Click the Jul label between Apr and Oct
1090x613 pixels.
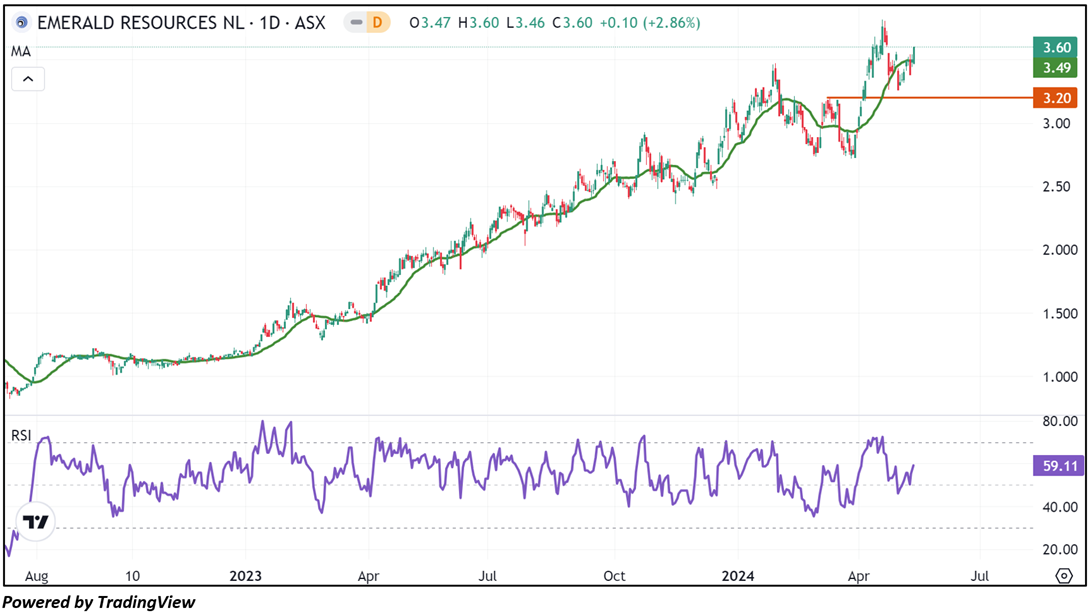pos(487,576)
